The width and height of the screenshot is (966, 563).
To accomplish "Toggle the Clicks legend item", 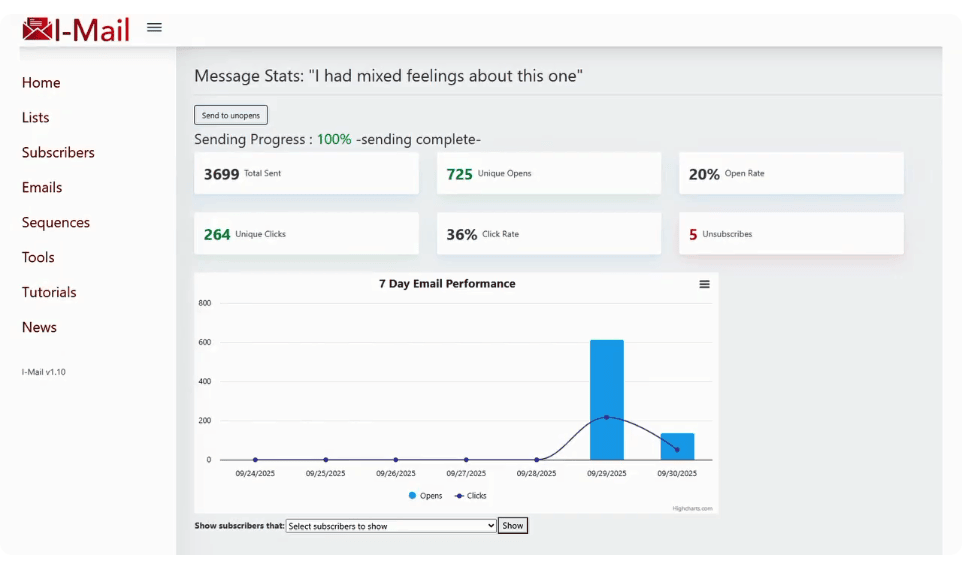I will 471,496.
